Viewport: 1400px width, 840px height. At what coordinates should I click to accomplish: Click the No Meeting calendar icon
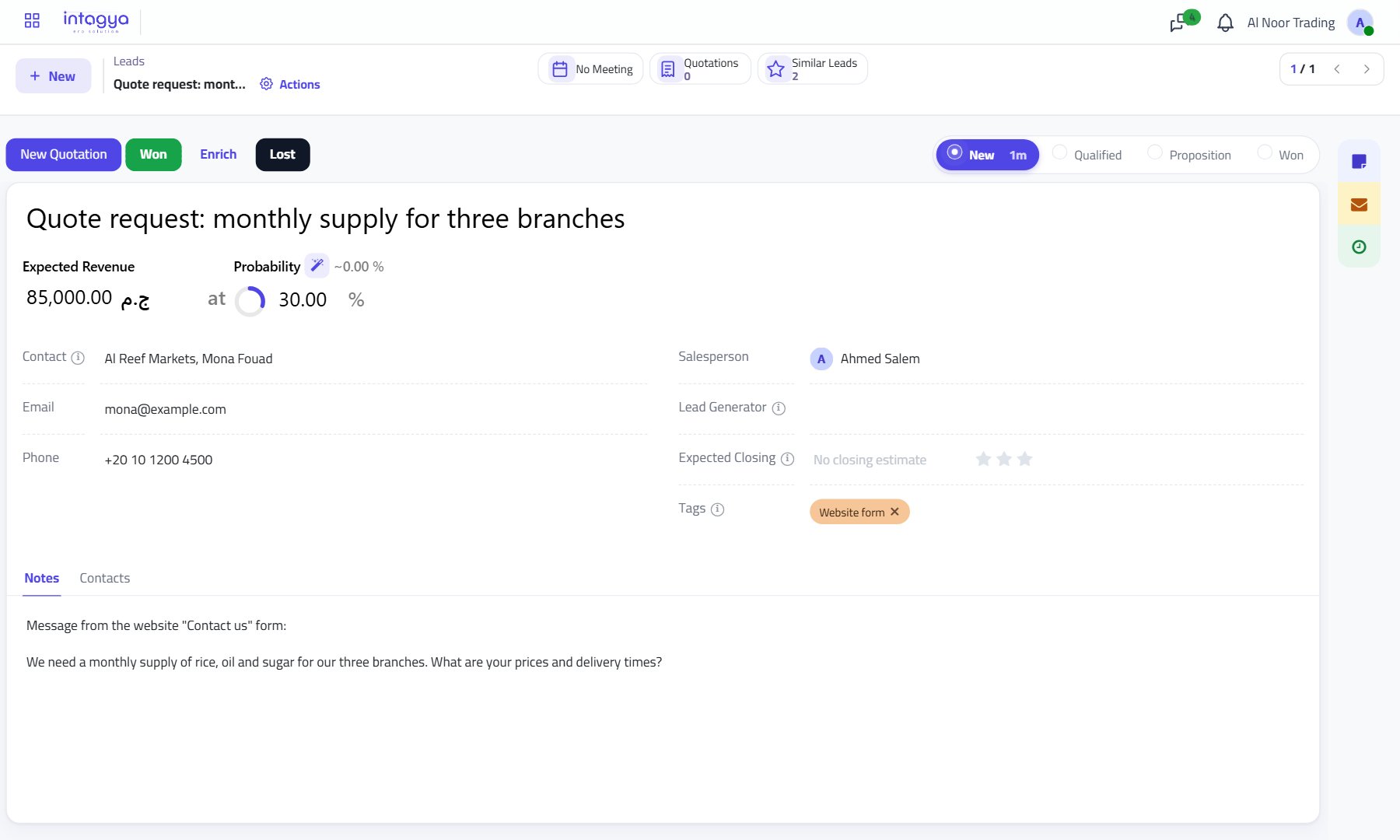559,69
